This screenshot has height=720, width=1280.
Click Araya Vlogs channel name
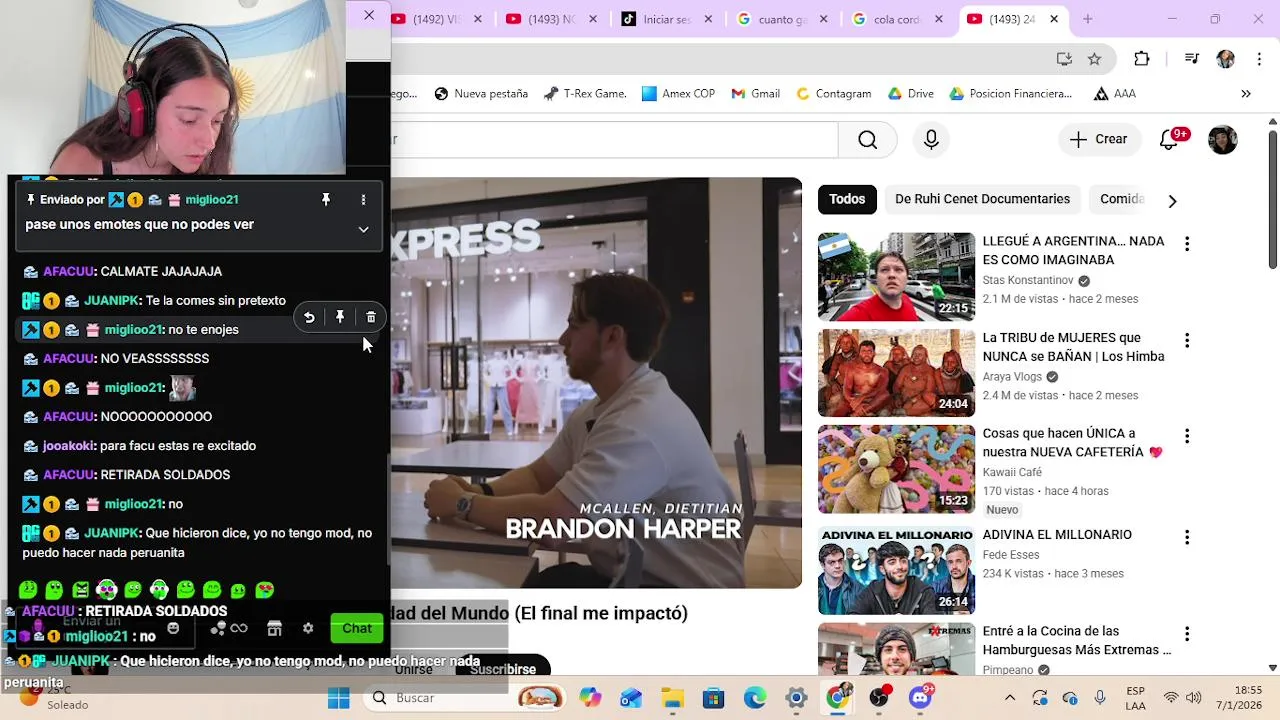click(x=1012, y=377)
